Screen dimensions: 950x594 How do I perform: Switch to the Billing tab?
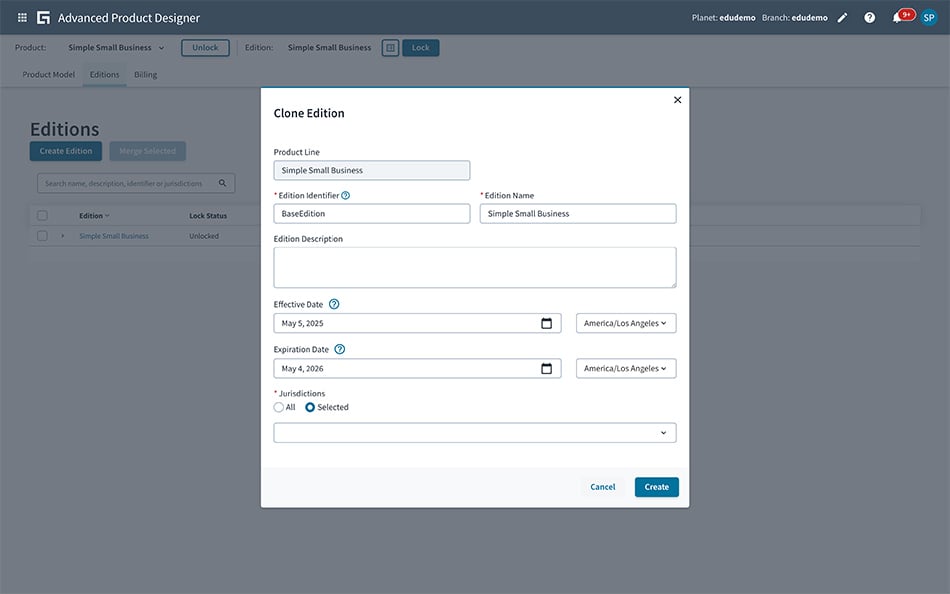coord(145,75)
